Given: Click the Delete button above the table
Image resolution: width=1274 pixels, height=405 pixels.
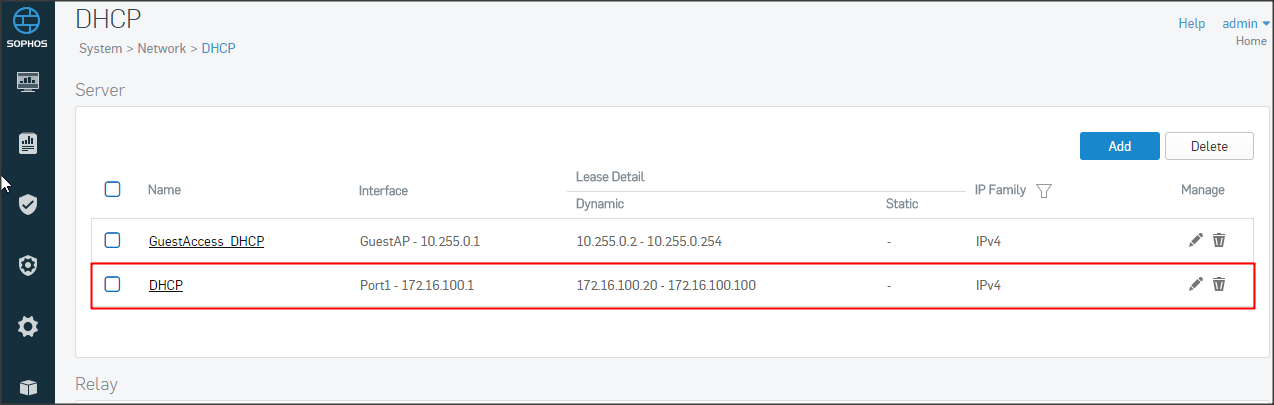Looking at the screenshot, I should coord(1208,146).
